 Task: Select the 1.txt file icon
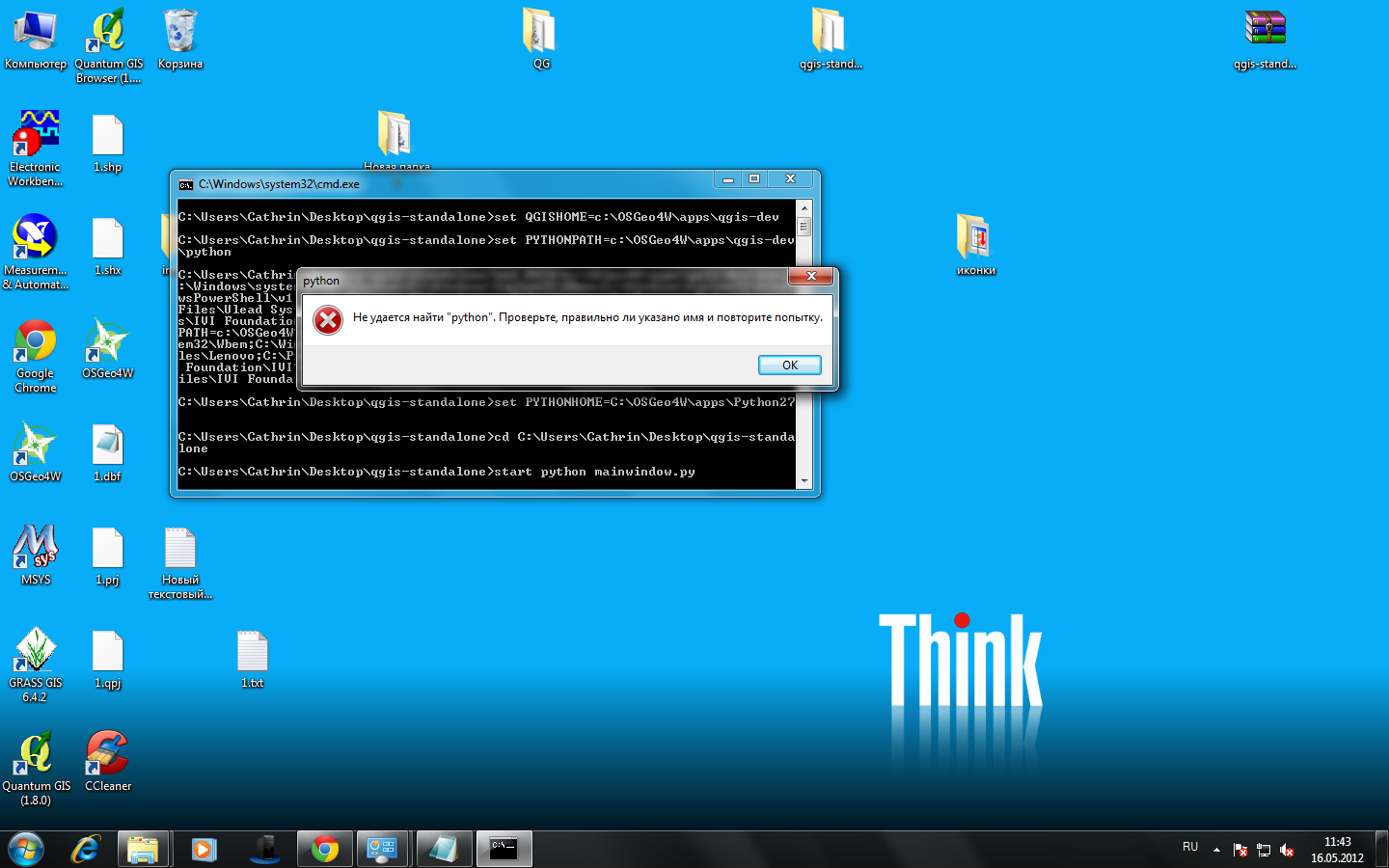[x=253, y=659]
